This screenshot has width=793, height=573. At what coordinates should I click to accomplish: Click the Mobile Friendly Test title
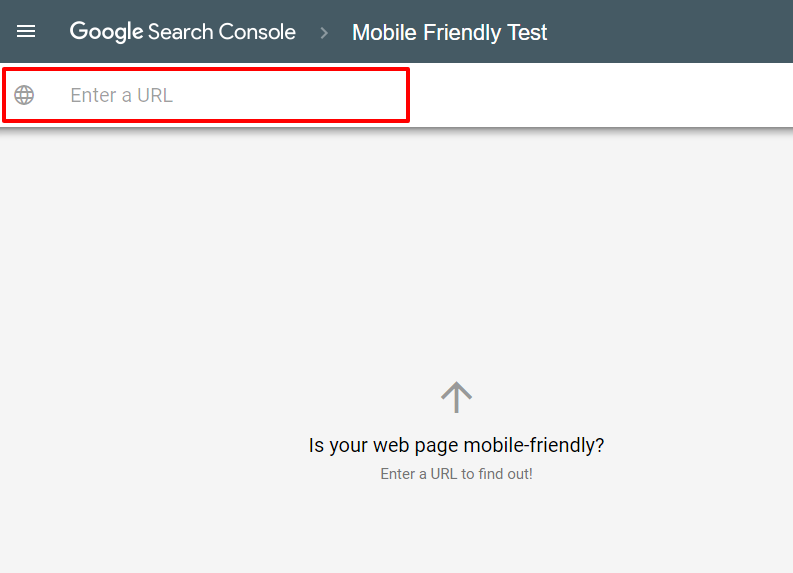(x=449, y=32)
